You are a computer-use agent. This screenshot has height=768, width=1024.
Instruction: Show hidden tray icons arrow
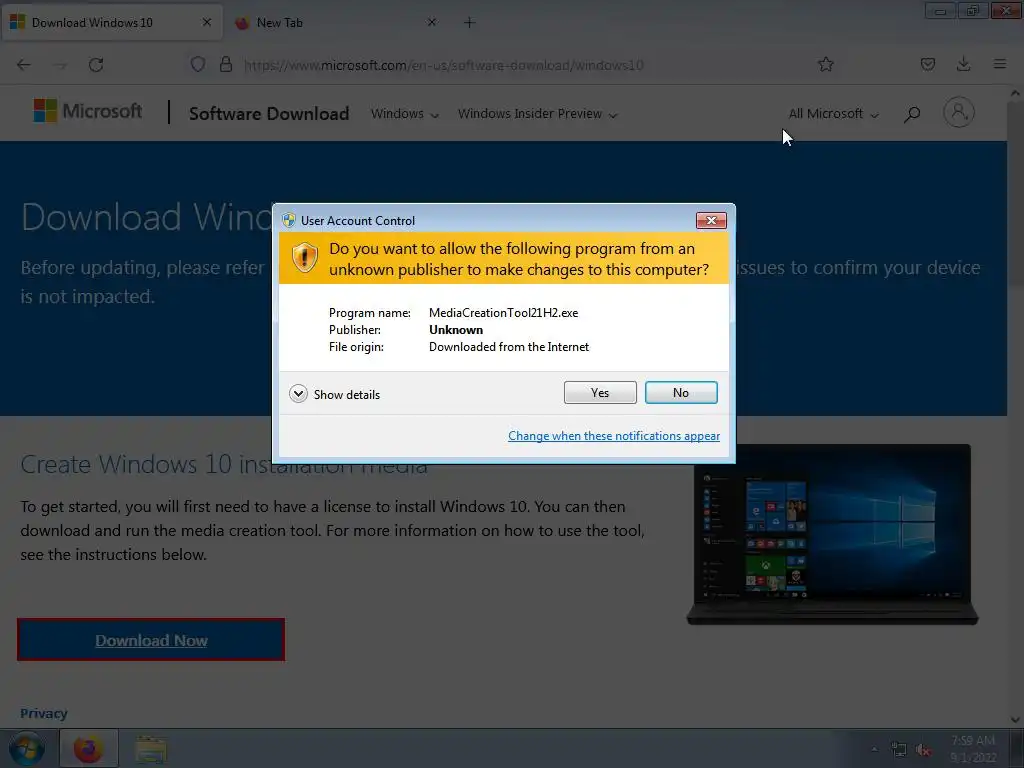tap(874, 749)
